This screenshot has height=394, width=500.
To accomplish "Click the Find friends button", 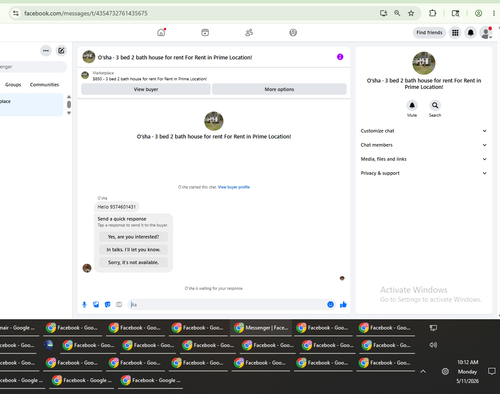I will pyautogui.click(x=429, y=32).
